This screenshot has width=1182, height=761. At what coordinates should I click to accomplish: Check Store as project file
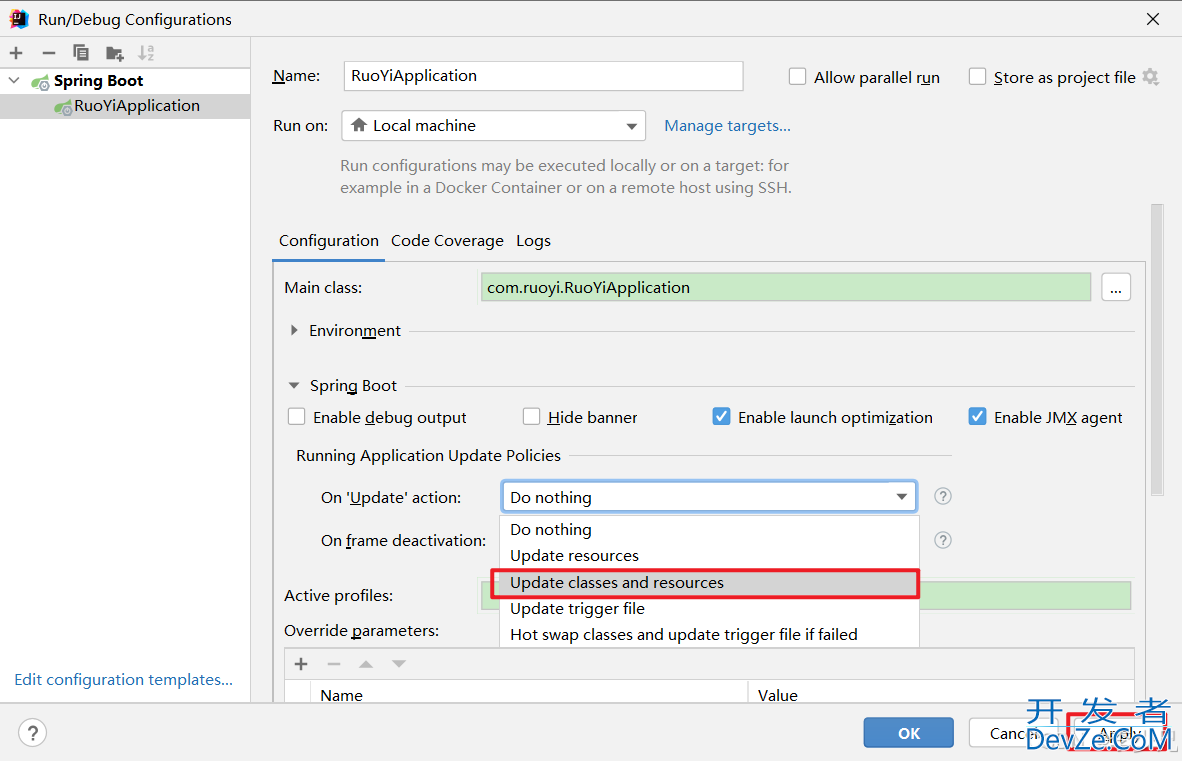pos(977,77)
